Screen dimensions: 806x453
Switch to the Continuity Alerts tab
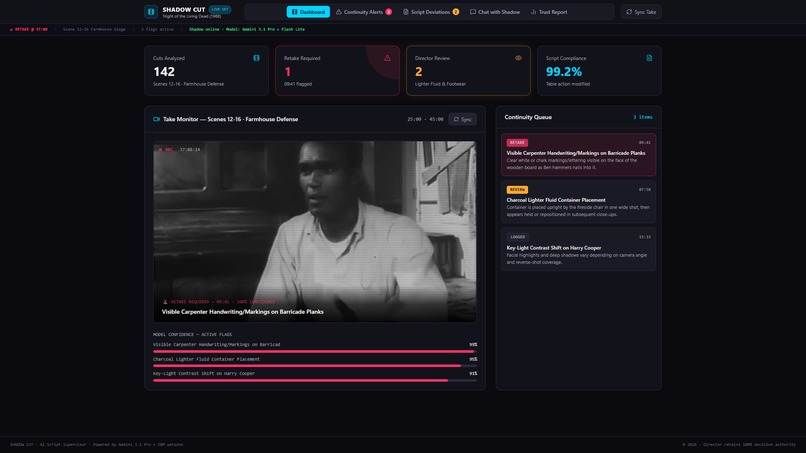pyautogui.click(x=363, y=12)
